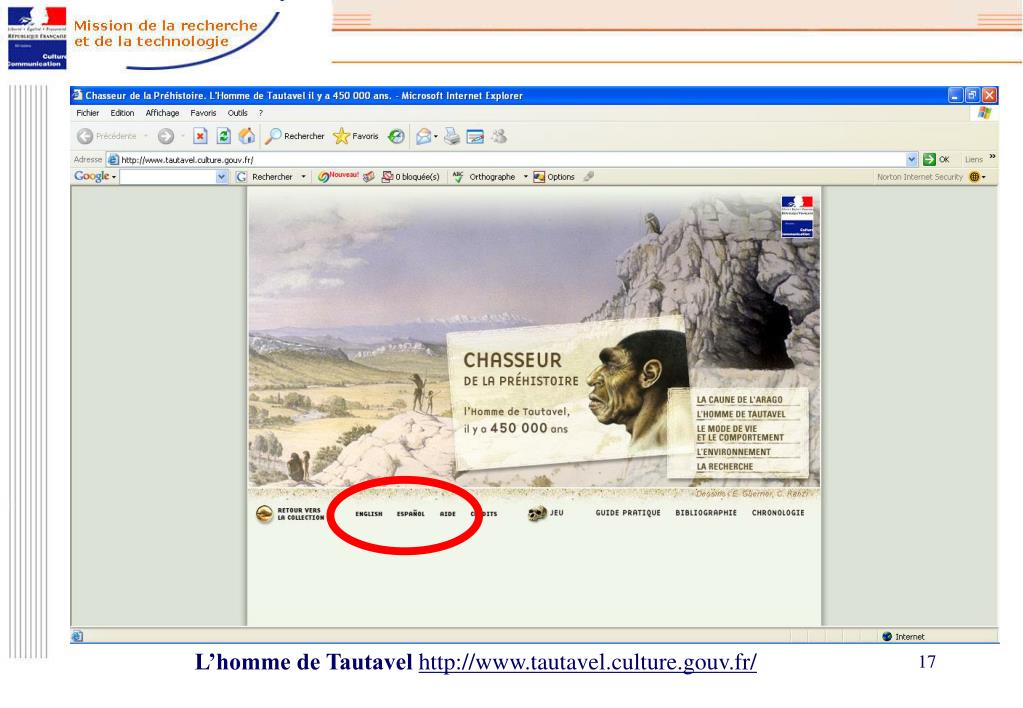Click the 0 bloquée(s) popup blocker
The image size is (1023, 708).
click(x=410, y=176)
